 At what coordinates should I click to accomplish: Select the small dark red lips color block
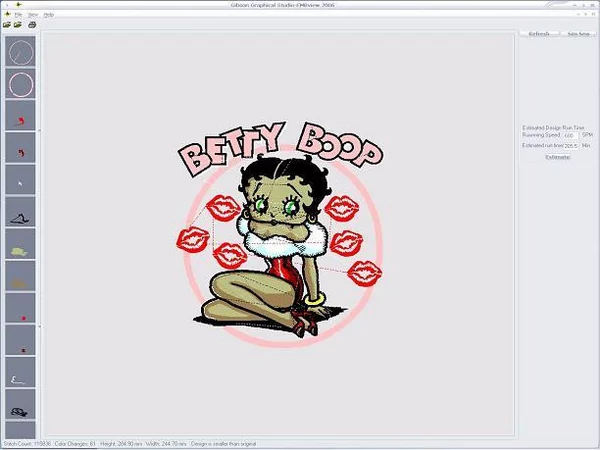click(20, 148)
